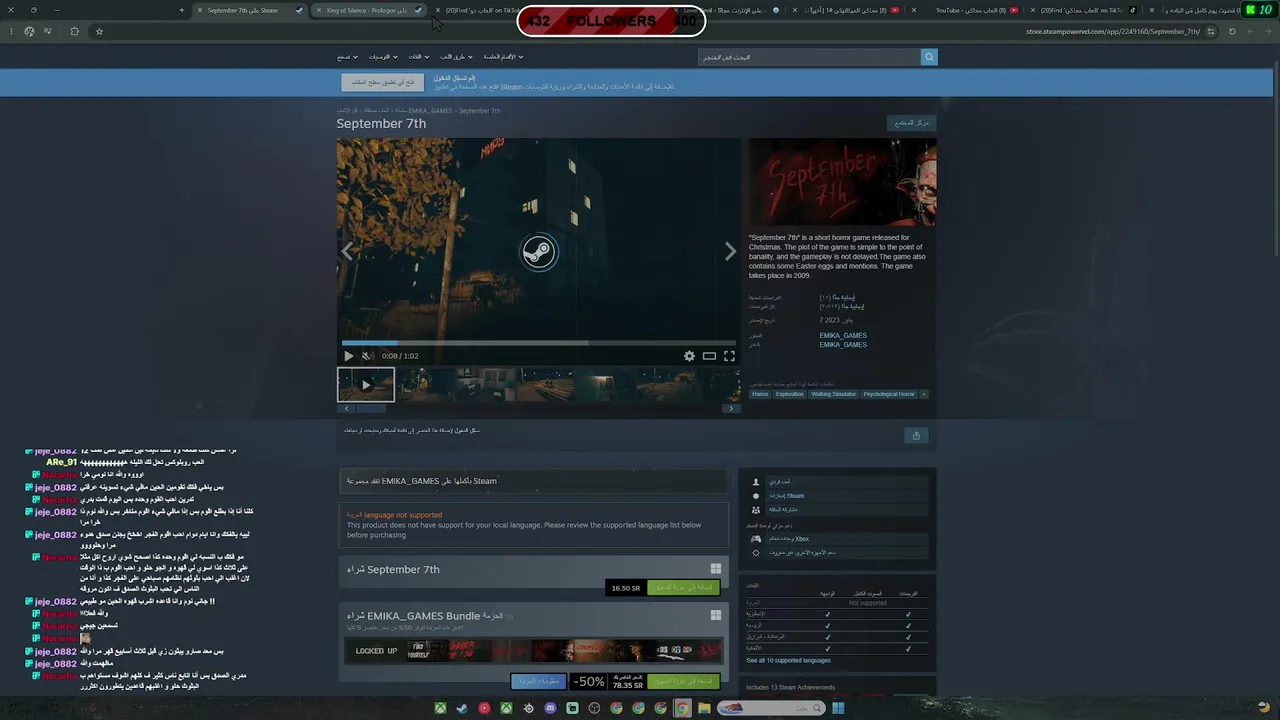Open File Explorer from taskbar
1280x720 pixels.
point(704,708)
